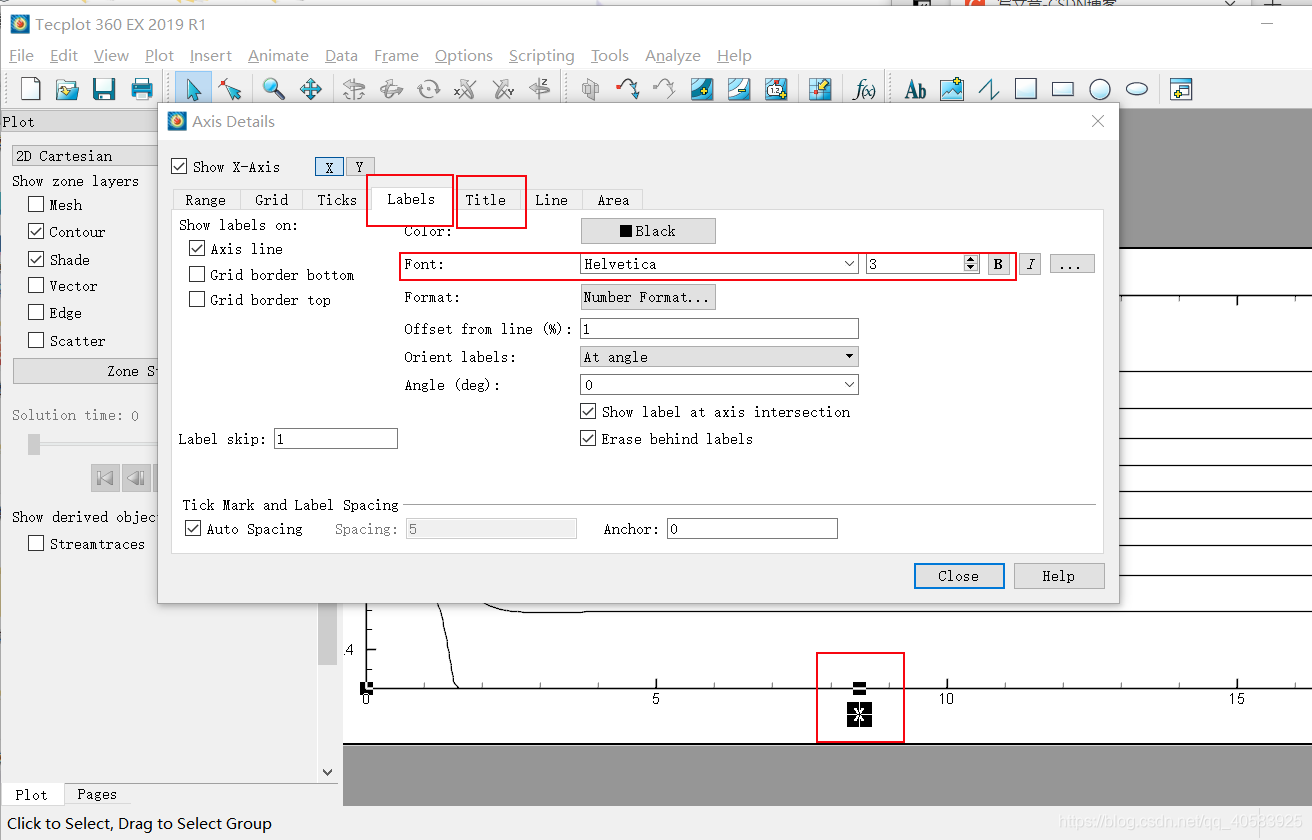Open the f(x) data alter icon

(864, 89)
